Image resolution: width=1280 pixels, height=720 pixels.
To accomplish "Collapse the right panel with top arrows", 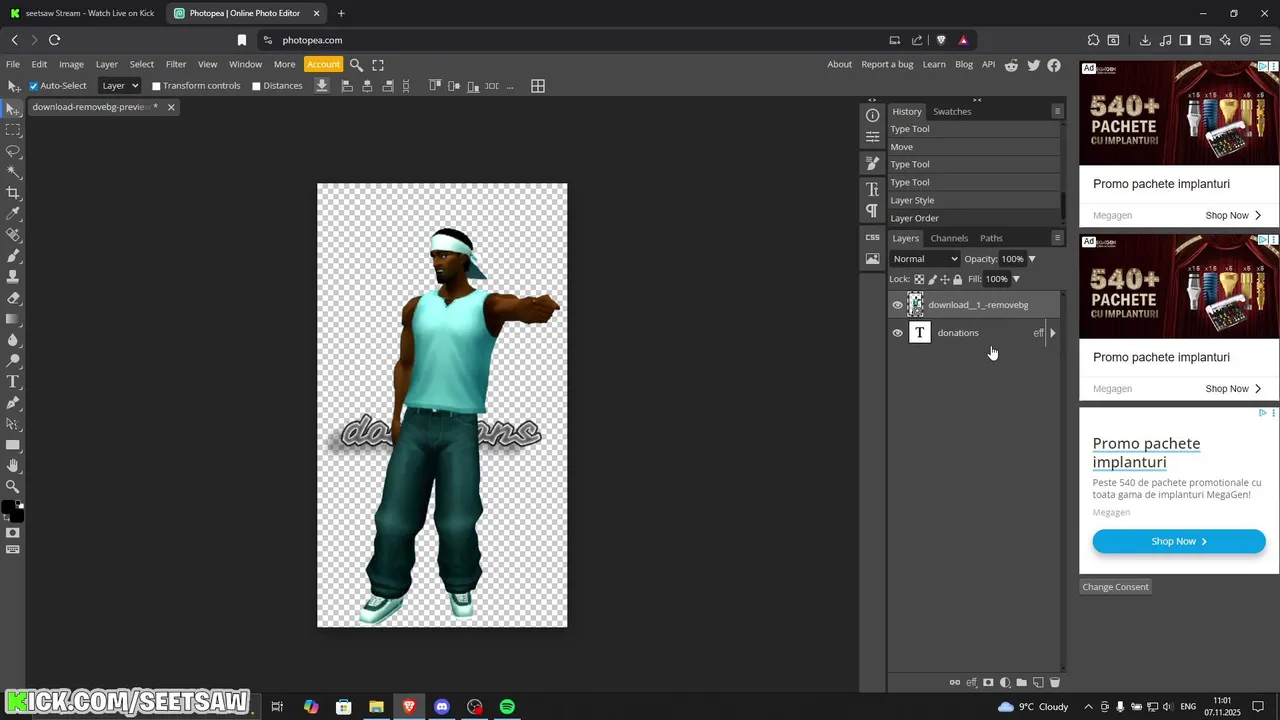I will [977, 100].
